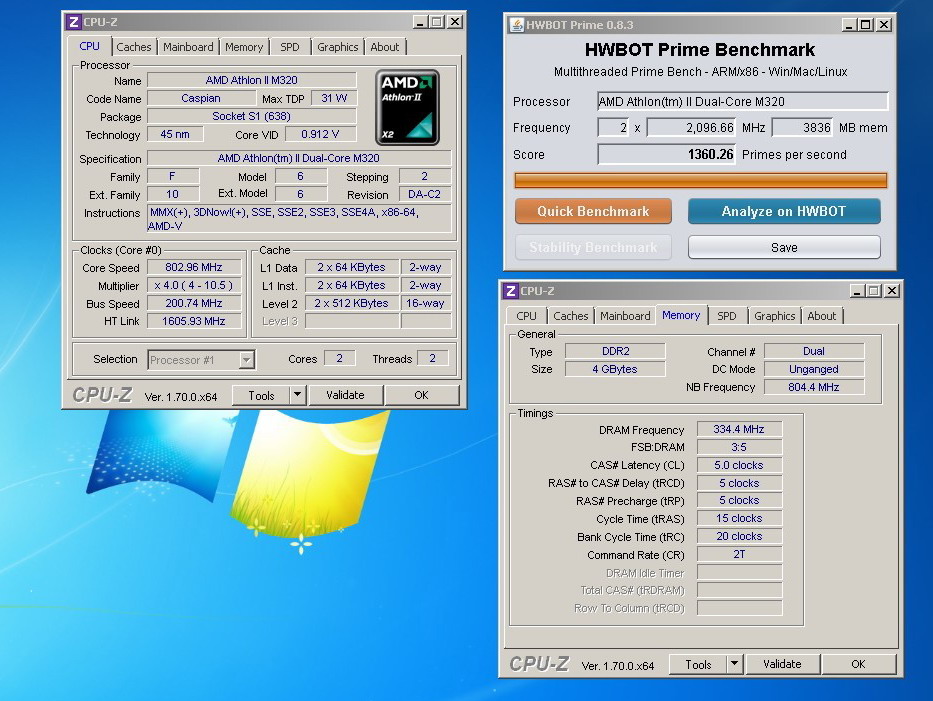Click Validate in CPU-Z CPU window
933x701 pixels.
click(x=345, y=395)
